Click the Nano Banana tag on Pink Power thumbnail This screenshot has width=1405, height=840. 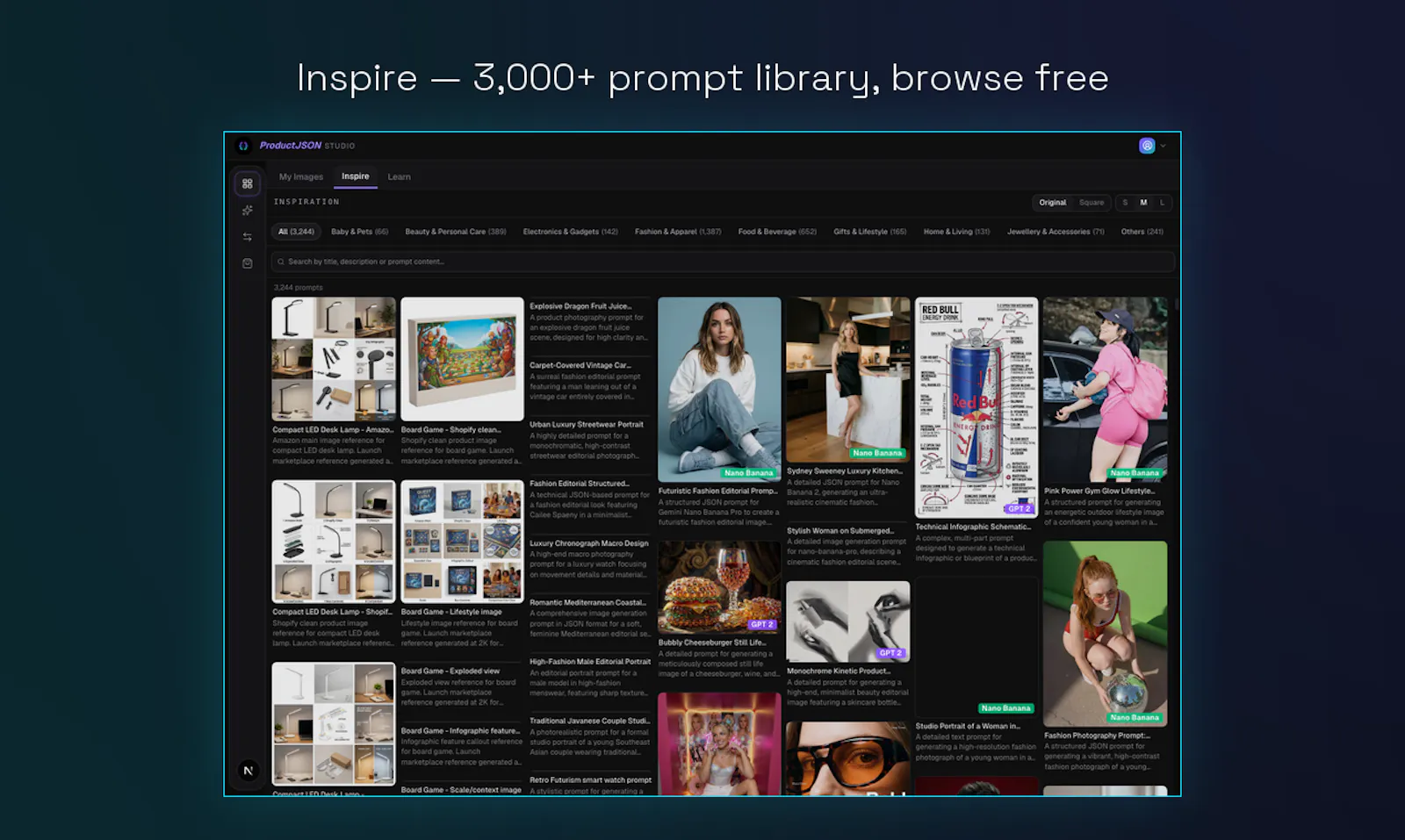(1134, 473)
